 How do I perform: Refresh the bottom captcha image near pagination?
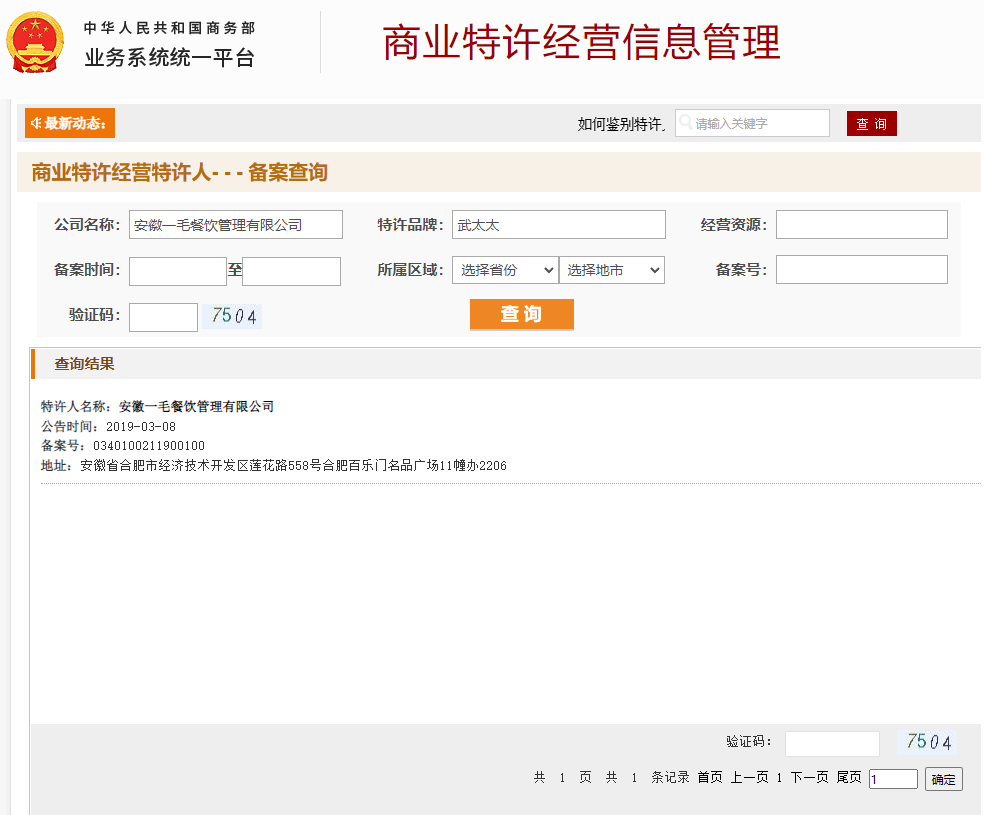coord(928,742)
